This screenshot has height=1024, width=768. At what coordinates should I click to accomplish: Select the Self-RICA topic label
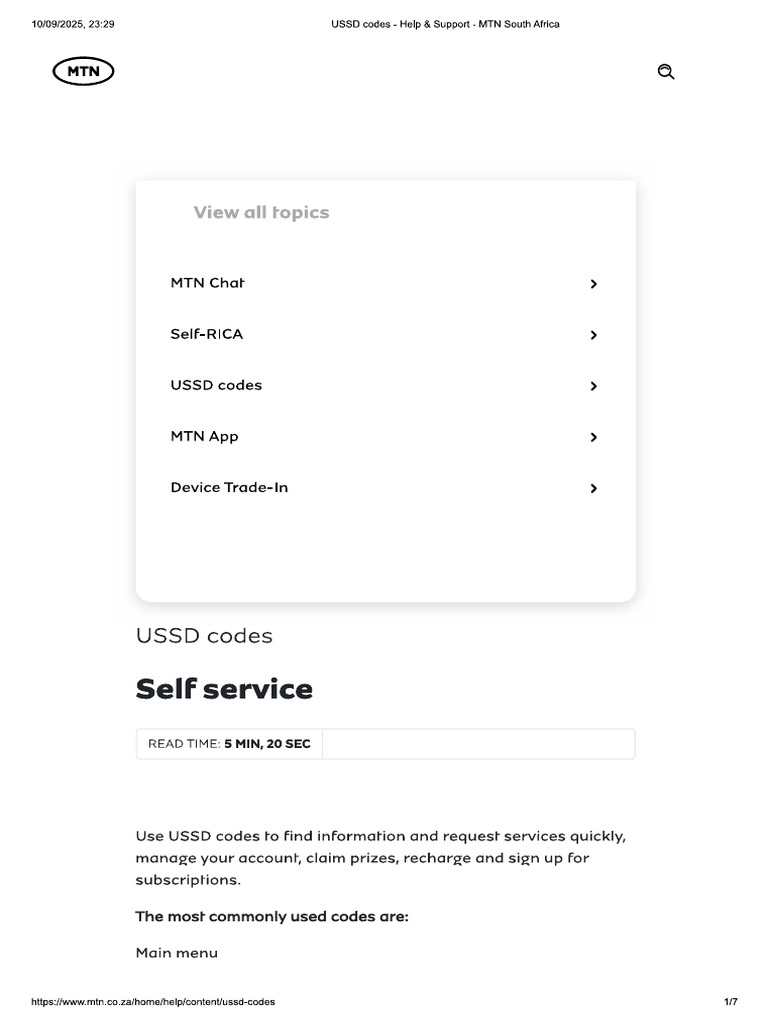(x=207, y=334)
